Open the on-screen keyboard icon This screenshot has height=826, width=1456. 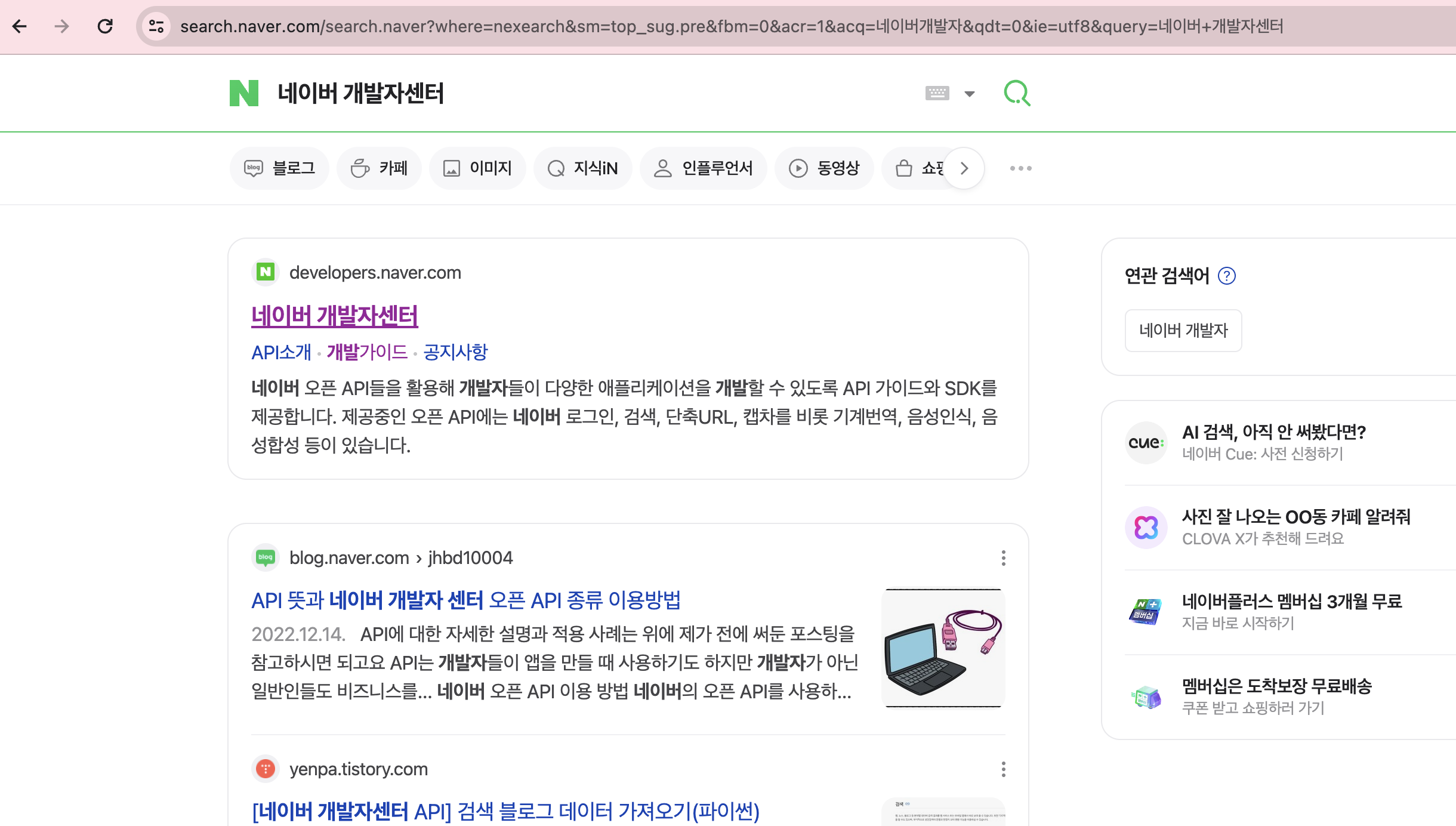[x=937, y=93]
